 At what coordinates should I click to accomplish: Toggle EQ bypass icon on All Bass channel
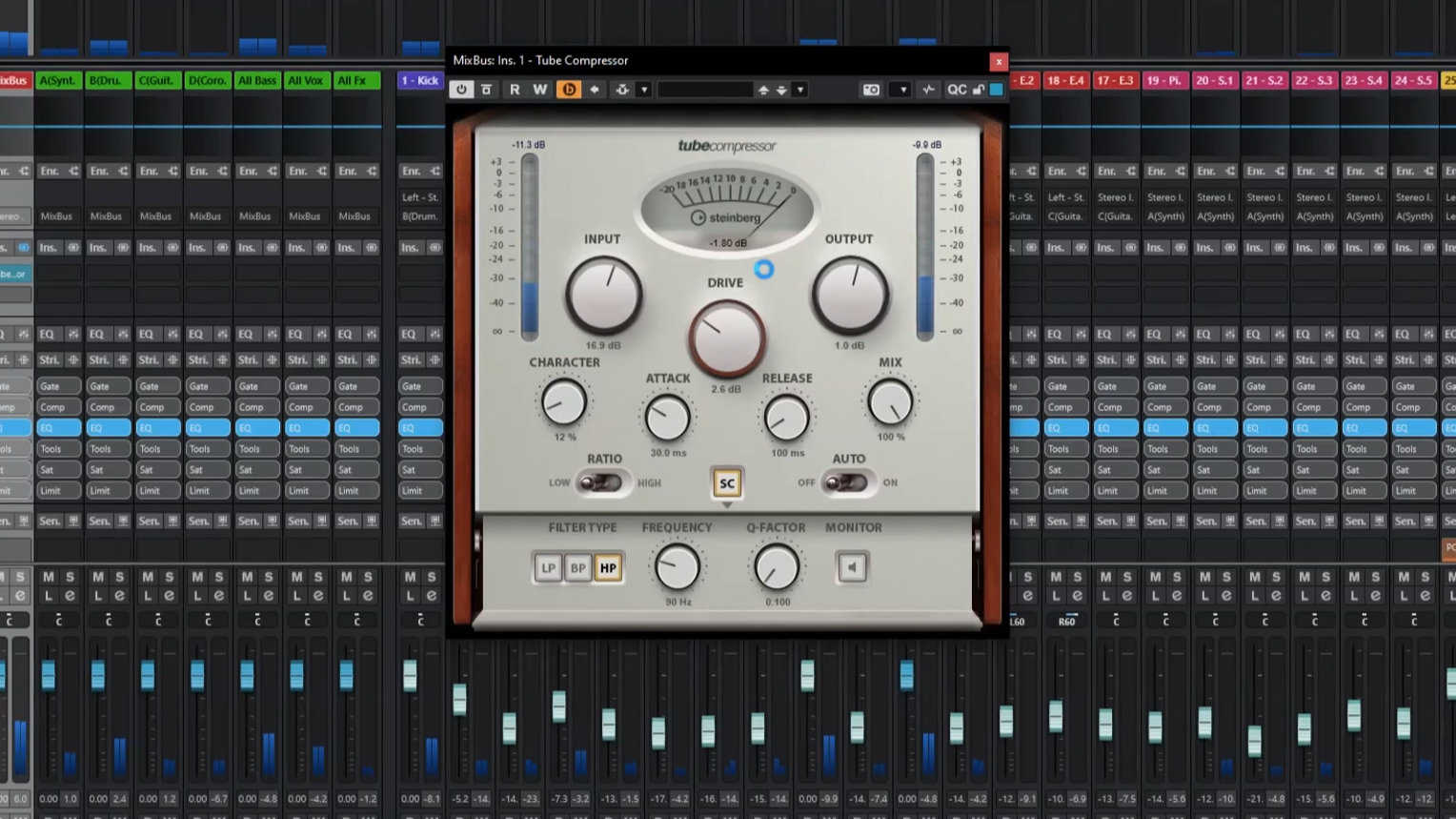click(273, 335)
